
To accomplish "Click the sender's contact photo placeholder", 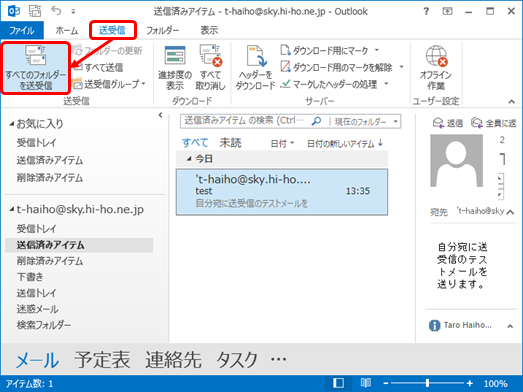I will coord(456,160).
